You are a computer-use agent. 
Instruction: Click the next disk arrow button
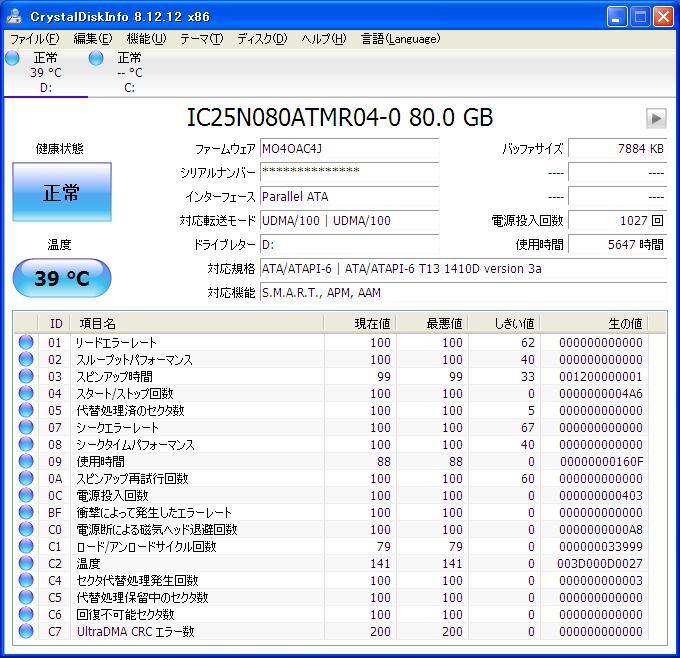pyautogui.click(x=656, y=118)
